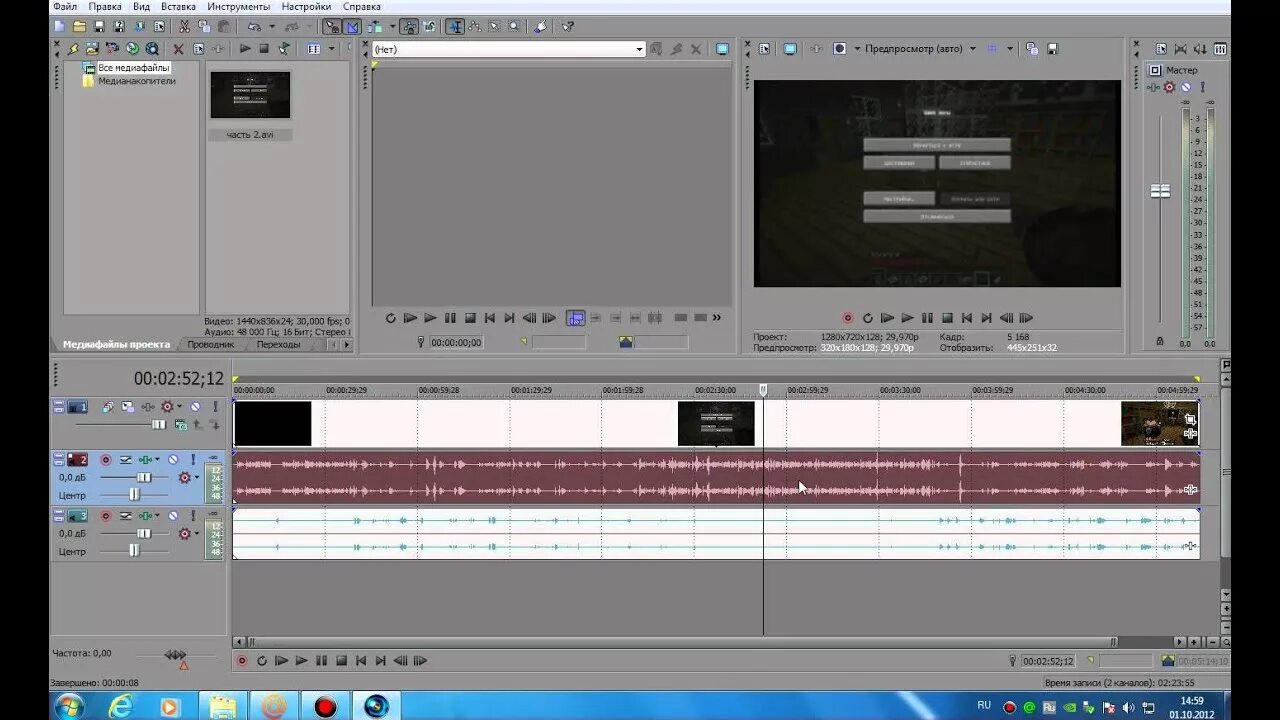Viewport: 1280px width, 720px height.
Task: Open Master bus FX gear icon
Action: [1169, 88]
